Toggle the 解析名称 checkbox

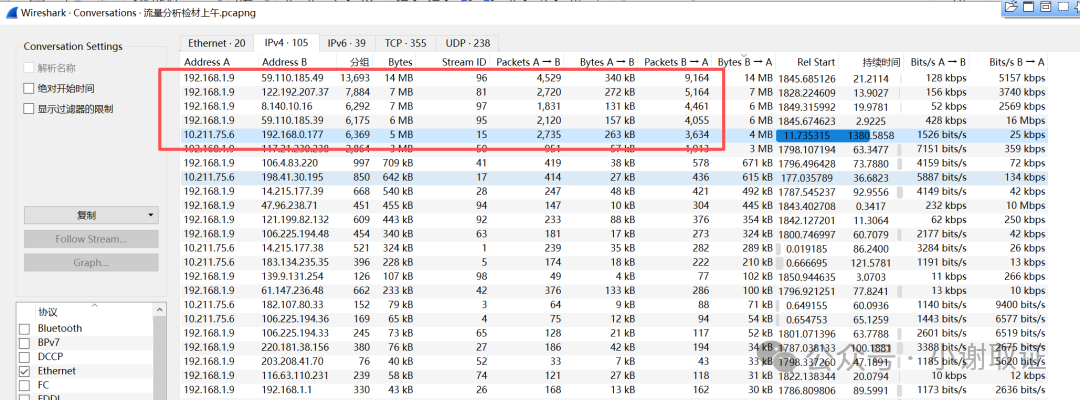coord(28,68)
